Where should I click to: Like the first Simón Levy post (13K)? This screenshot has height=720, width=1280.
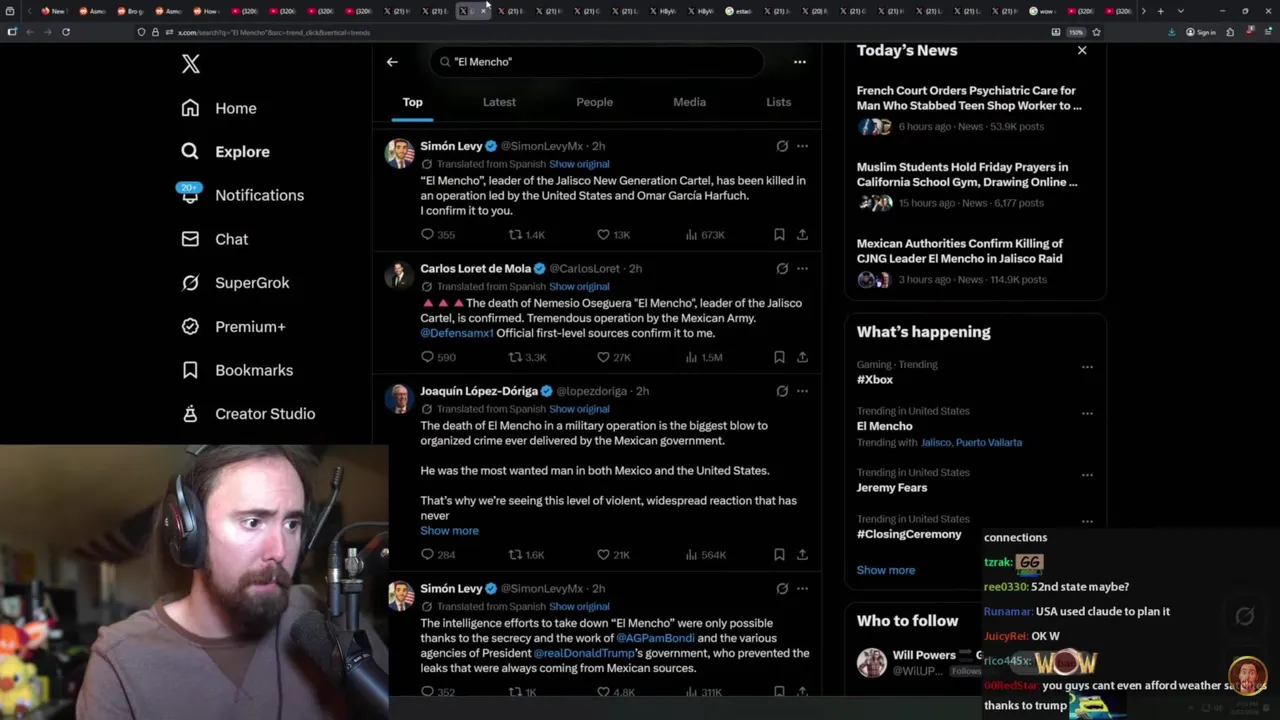tap(613, 235)
